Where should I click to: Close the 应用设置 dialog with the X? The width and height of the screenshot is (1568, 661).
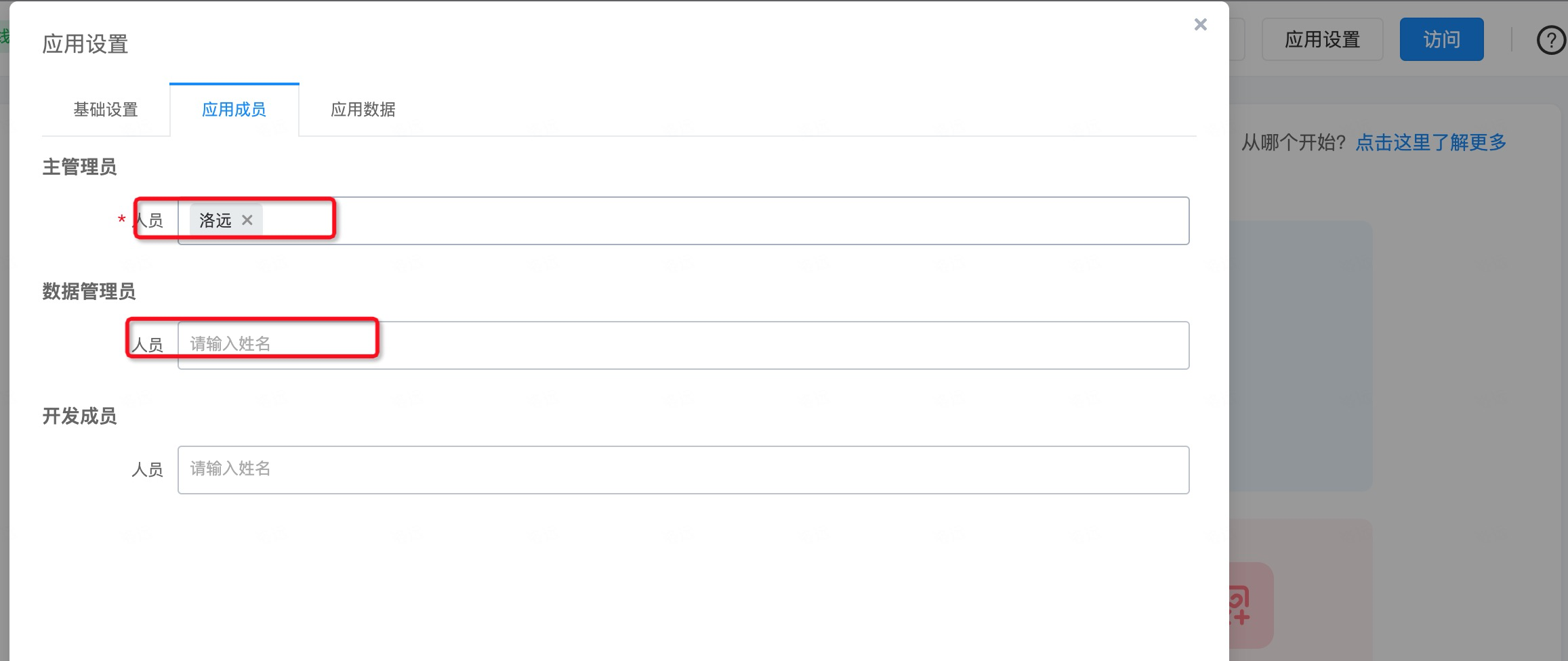(1200, 24)
